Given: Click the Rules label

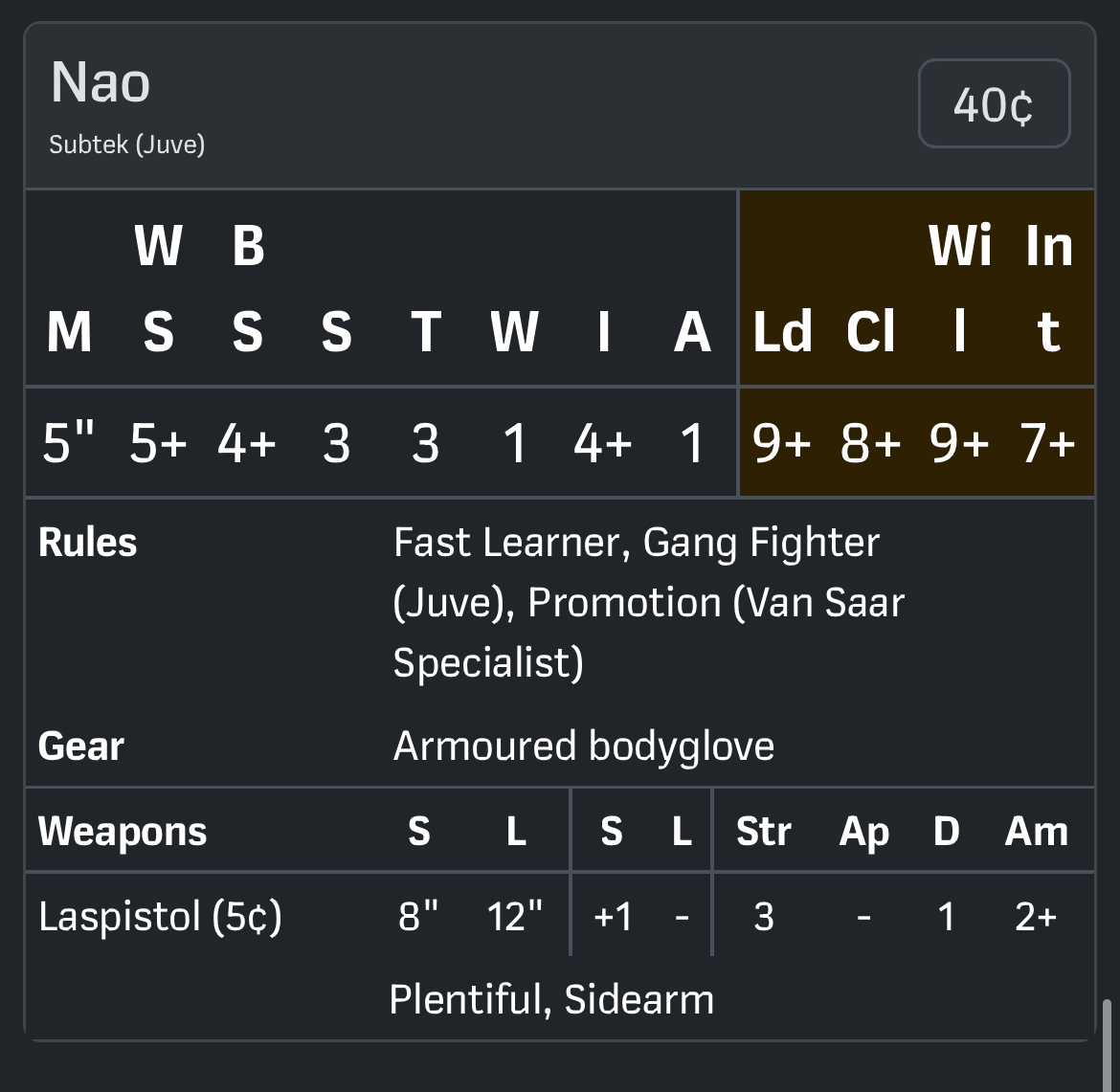Looking at the screenshot, I should pos(88,543).
